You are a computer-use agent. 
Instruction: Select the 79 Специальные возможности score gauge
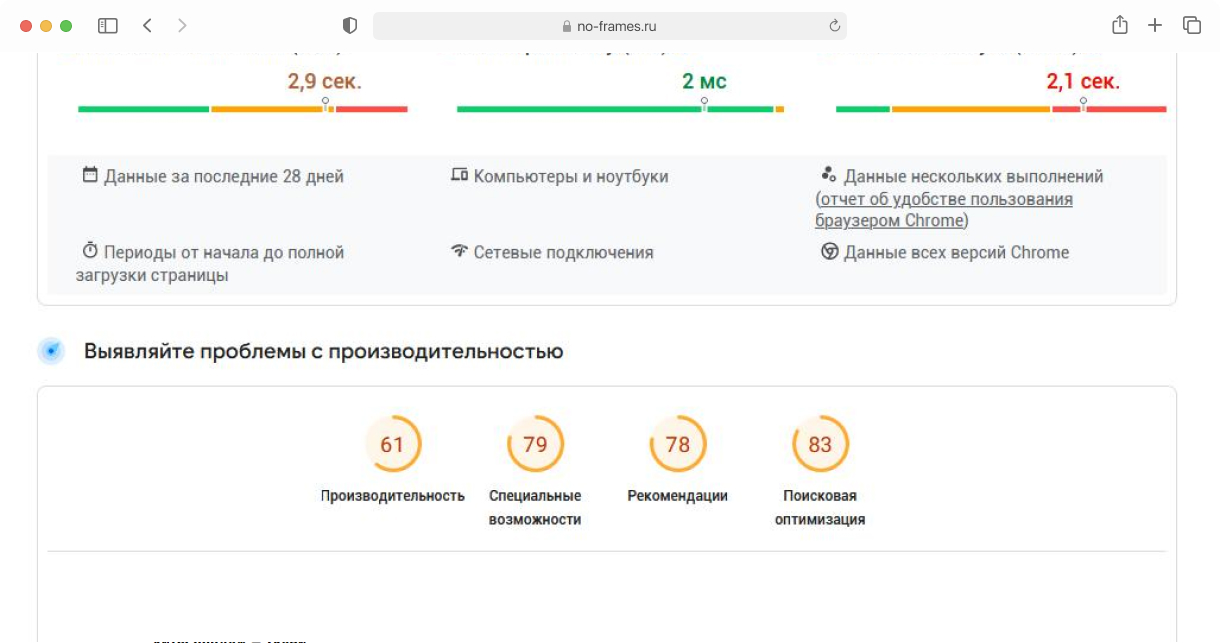point(535,444)
